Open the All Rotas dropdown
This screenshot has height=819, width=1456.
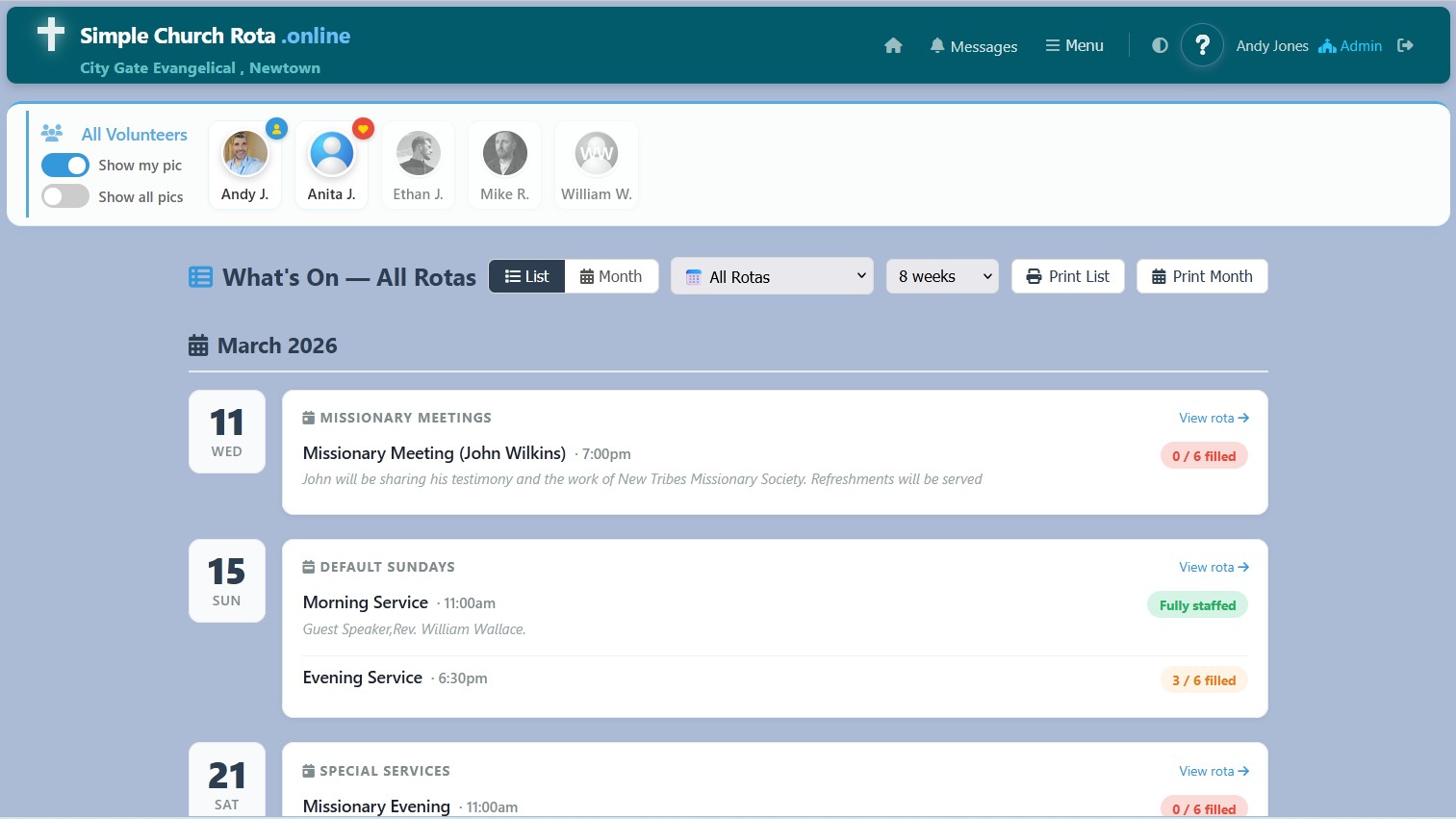coord(772,276)
